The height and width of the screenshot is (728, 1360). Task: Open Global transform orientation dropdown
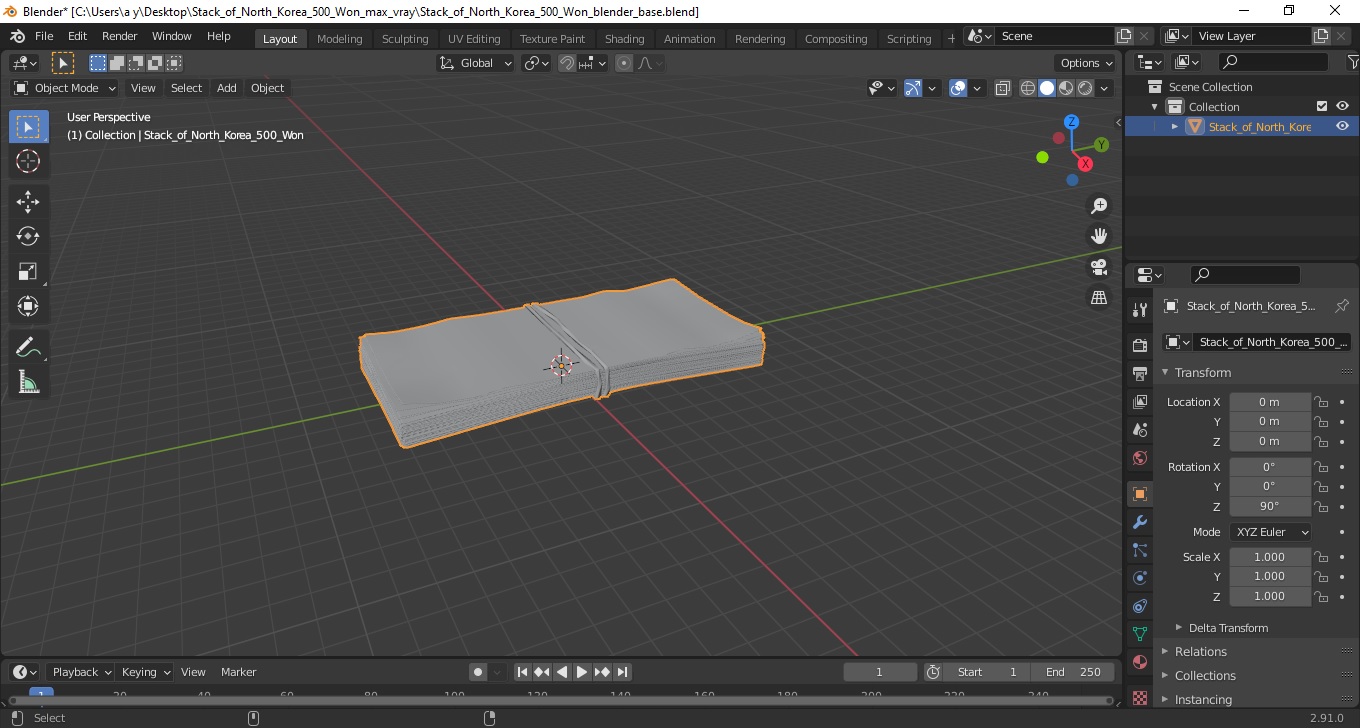click(476, 63)
